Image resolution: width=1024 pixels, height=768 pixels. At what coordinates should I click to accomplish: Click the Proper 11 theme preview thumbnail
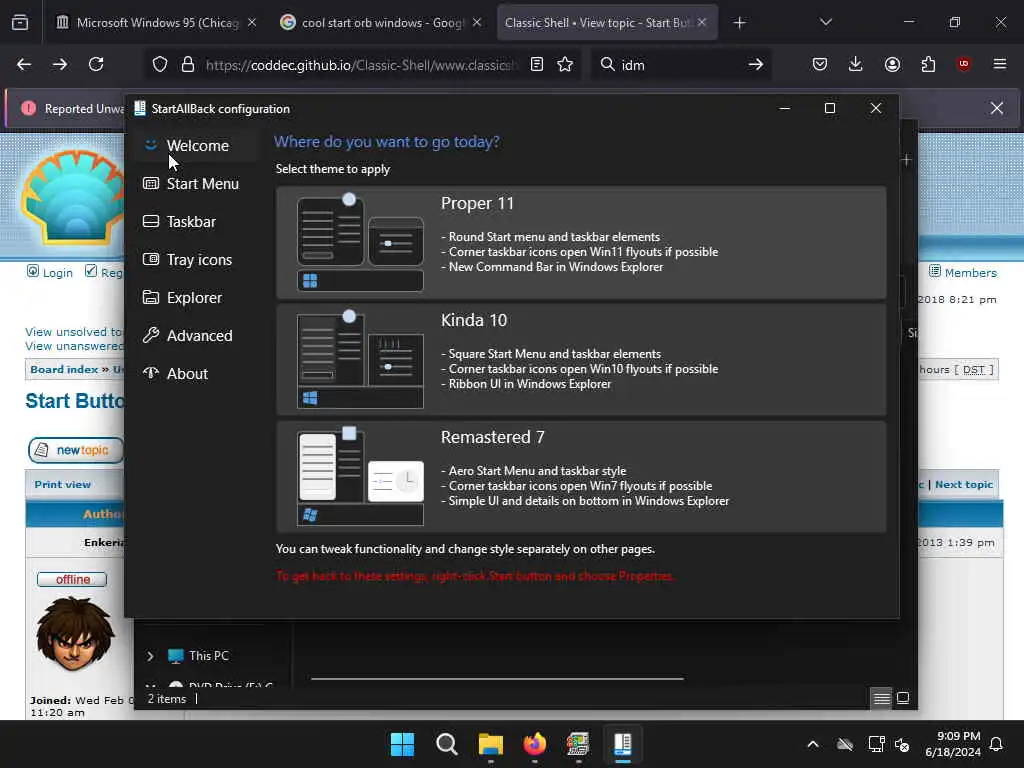(360, 242)
